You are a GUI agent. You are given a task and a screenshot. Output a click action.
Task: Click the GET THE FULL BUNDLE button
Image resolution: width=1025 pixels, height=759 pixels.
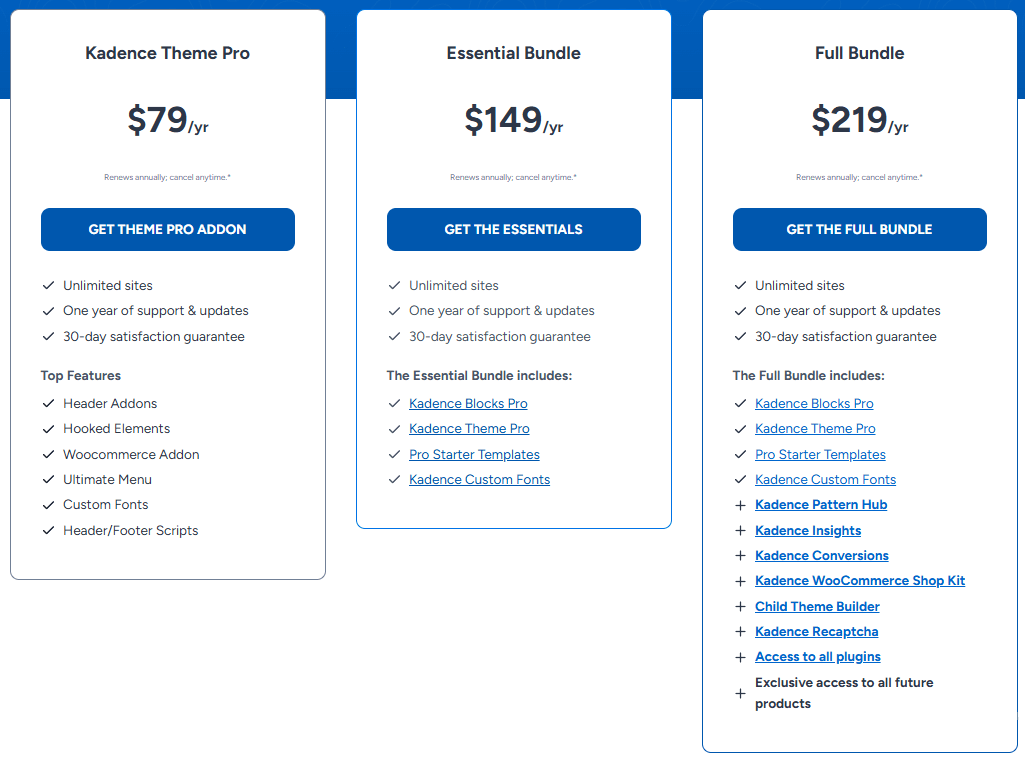[859, 229]
